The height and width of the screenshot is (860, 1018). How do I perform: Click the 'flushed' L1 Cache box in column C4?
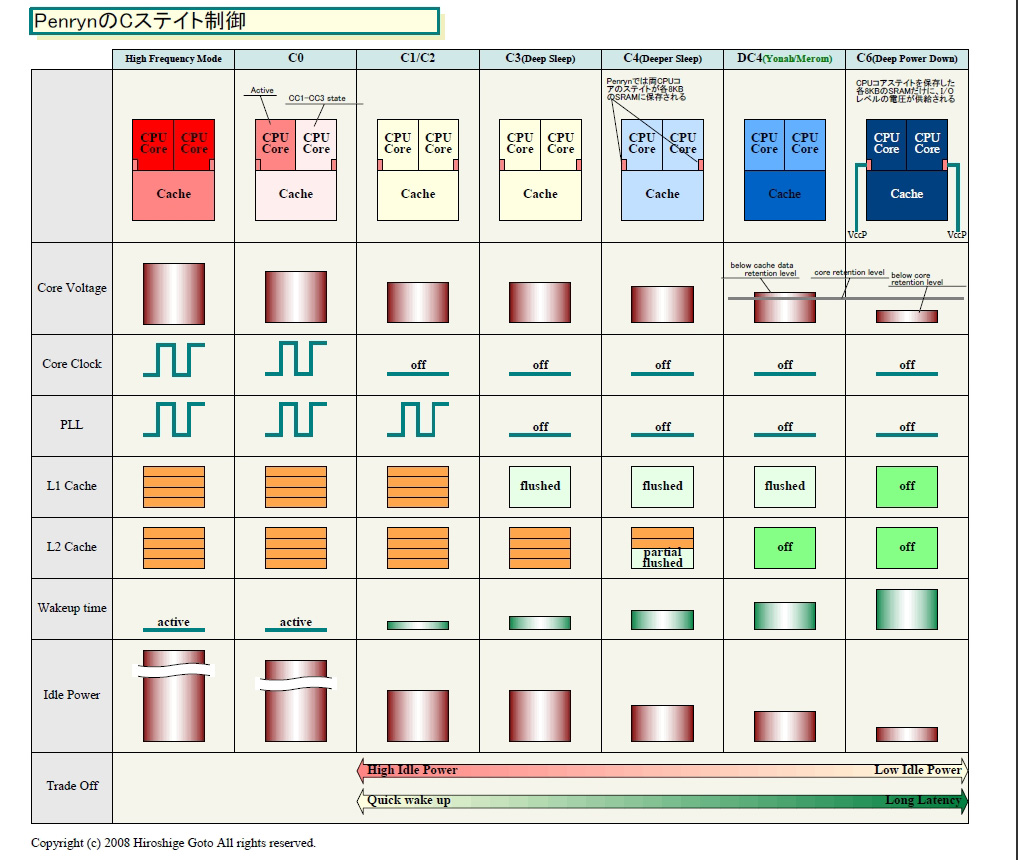tap(662, 487)
